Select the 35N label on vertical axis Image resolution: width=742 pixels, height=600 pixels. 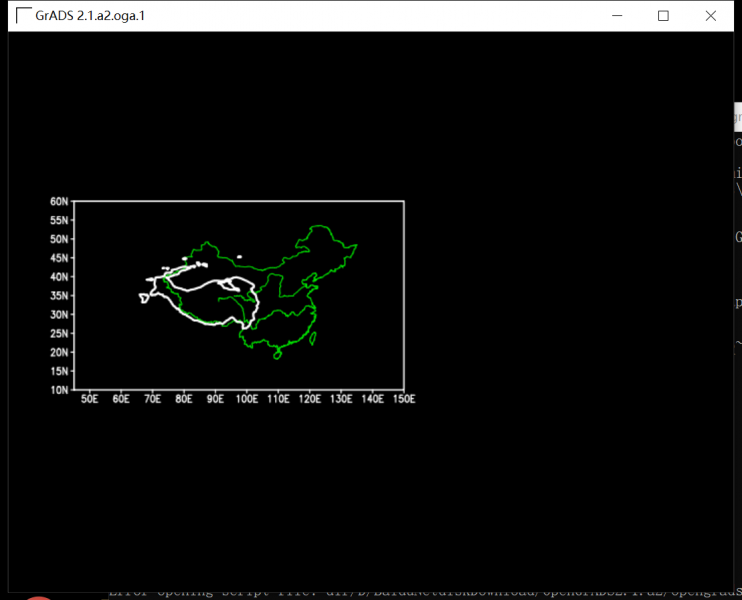59,296
